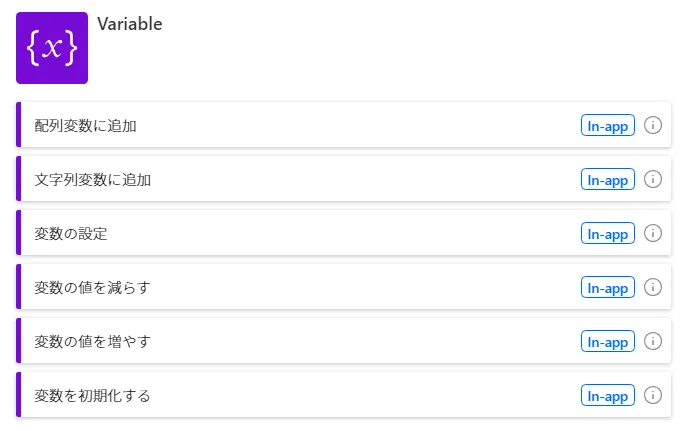Open info icon for 文字列変数に追加
Screen dimensions: 688x431
click(653, 180)
